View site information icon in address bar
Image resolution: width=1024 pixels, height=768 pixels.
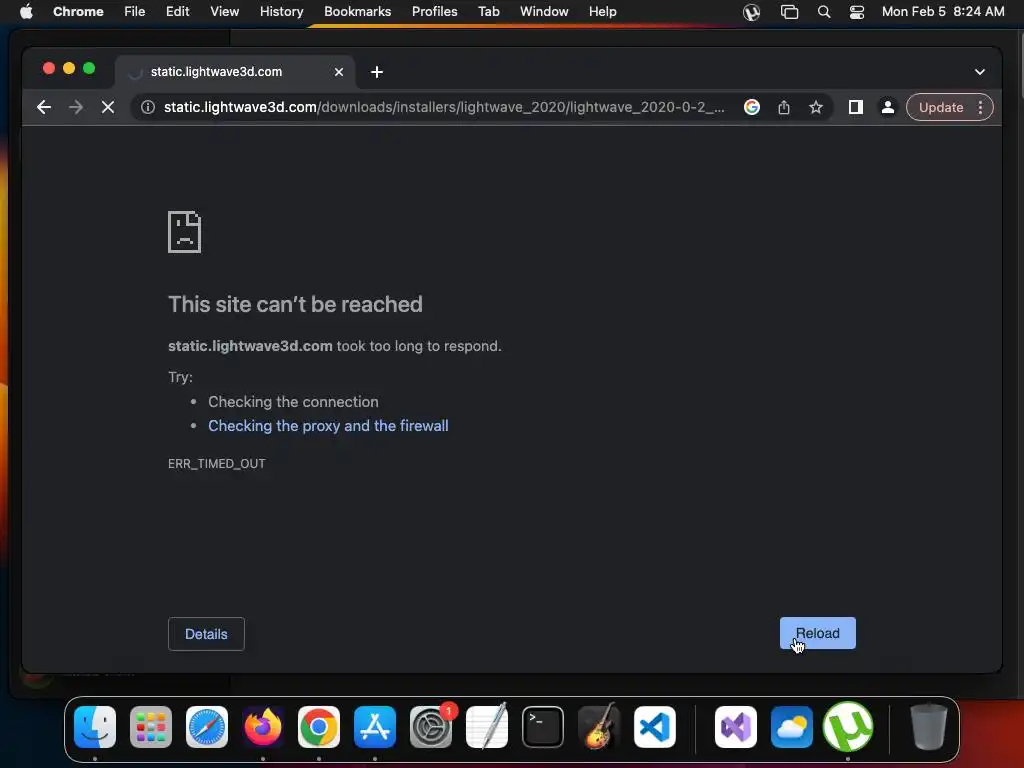coord(148,107)
